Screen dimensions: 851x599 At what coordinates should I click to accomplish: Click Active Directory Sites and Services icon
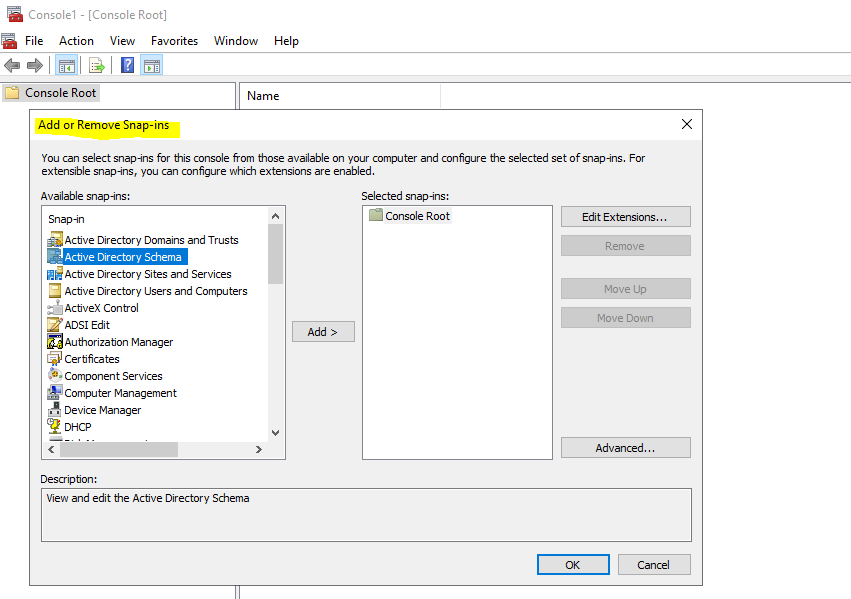click(55, 273)
